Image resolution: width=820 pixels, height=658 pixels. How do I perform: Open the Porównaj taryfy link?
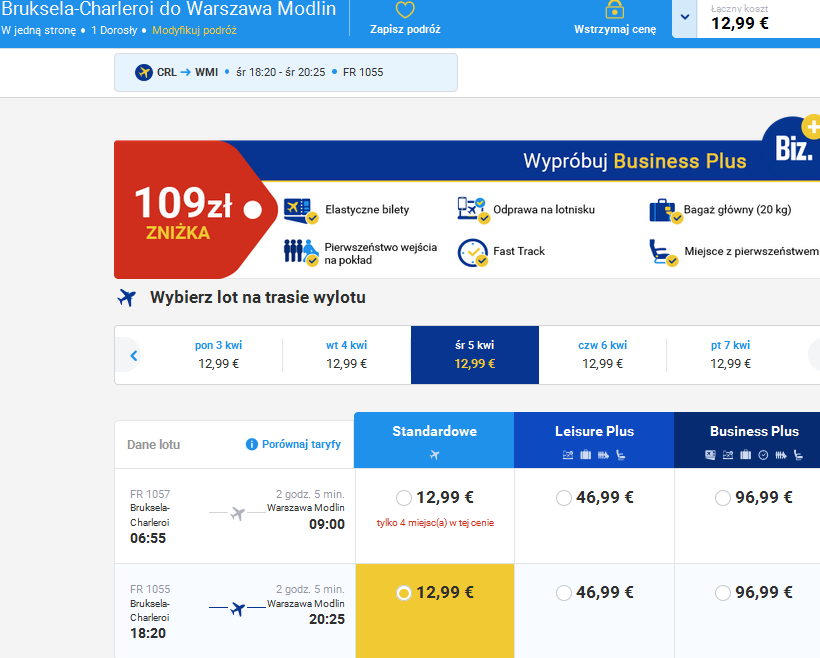[x=301, y=445]
